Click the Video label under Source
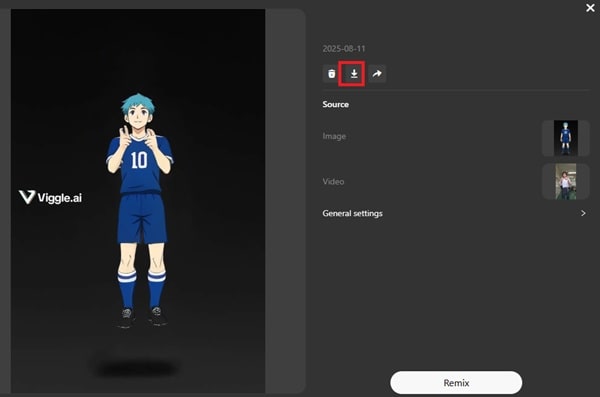Image resolution: width=600 pixels, height=397 pixels. [x=333, y=181]
